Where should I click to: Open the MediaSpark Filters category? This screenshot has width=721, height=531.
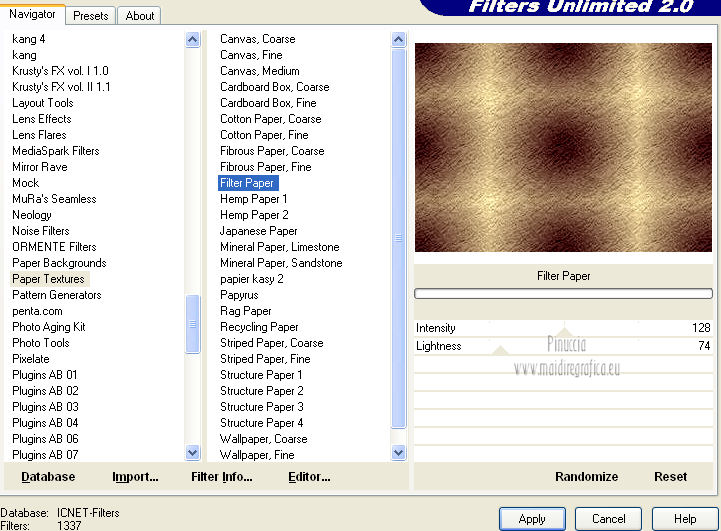pos(56,151)
